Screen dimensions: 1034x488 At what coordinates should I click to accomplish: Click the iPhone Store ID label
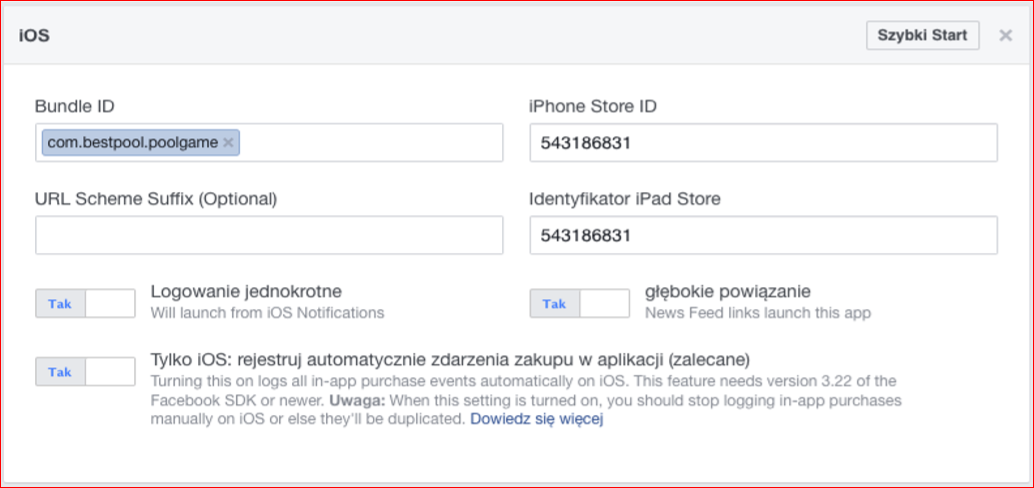pyautogui.click(x=592, y=106)
